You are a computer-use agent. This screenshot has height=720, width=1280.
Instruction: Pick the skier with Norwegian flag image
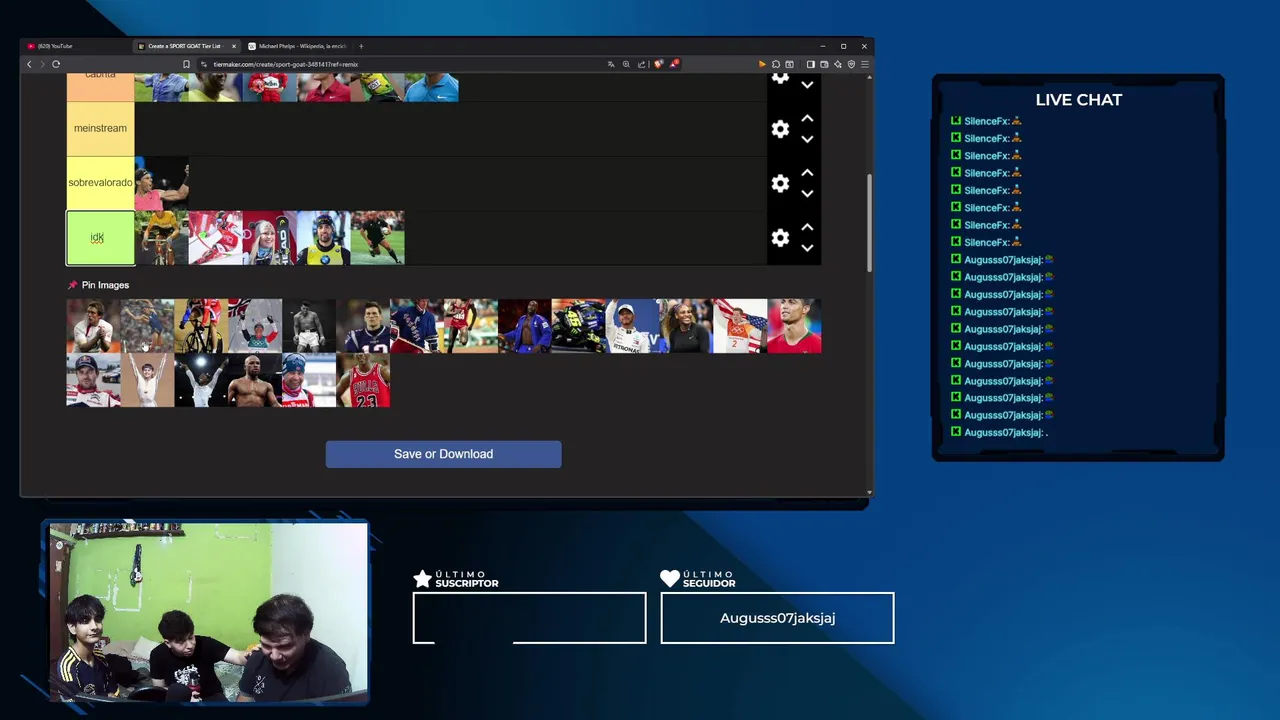coord(255,326)
